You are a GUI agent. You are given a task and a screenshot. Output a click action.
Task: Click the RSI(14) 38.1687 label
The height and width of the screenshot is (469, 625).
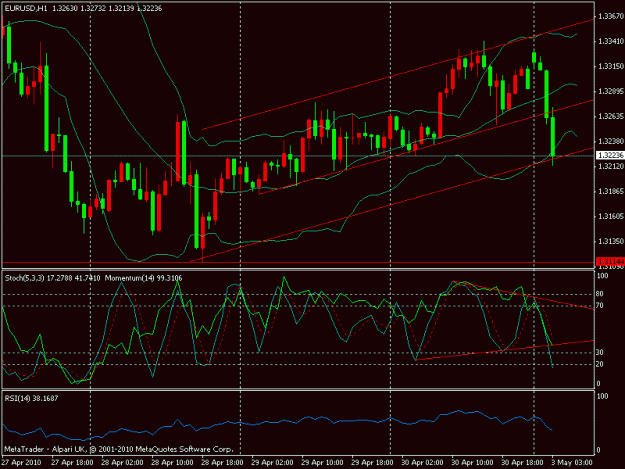click(x=31, y=398)
